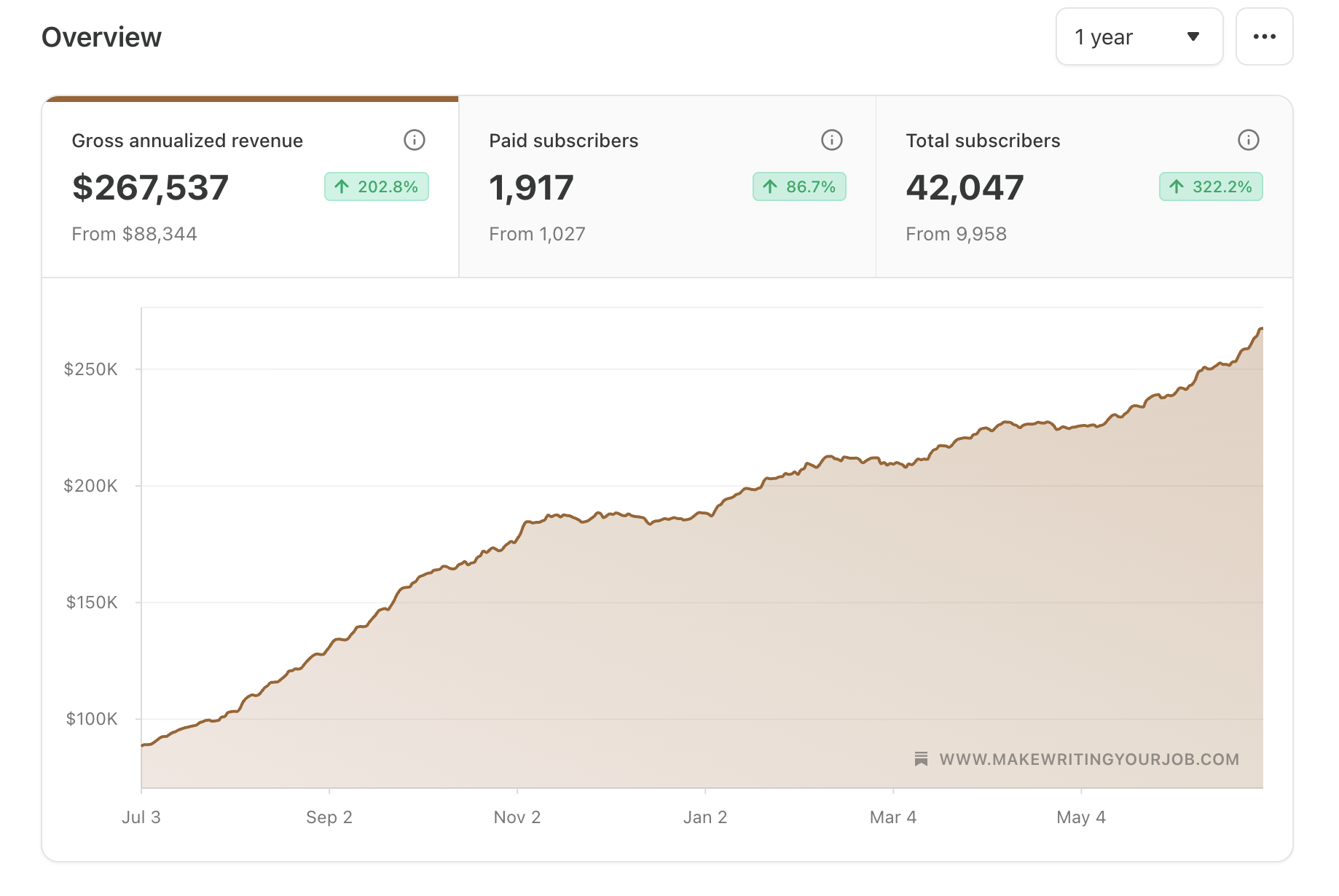Click the Jan 2 x-axis label

click(x=704, y=817)
